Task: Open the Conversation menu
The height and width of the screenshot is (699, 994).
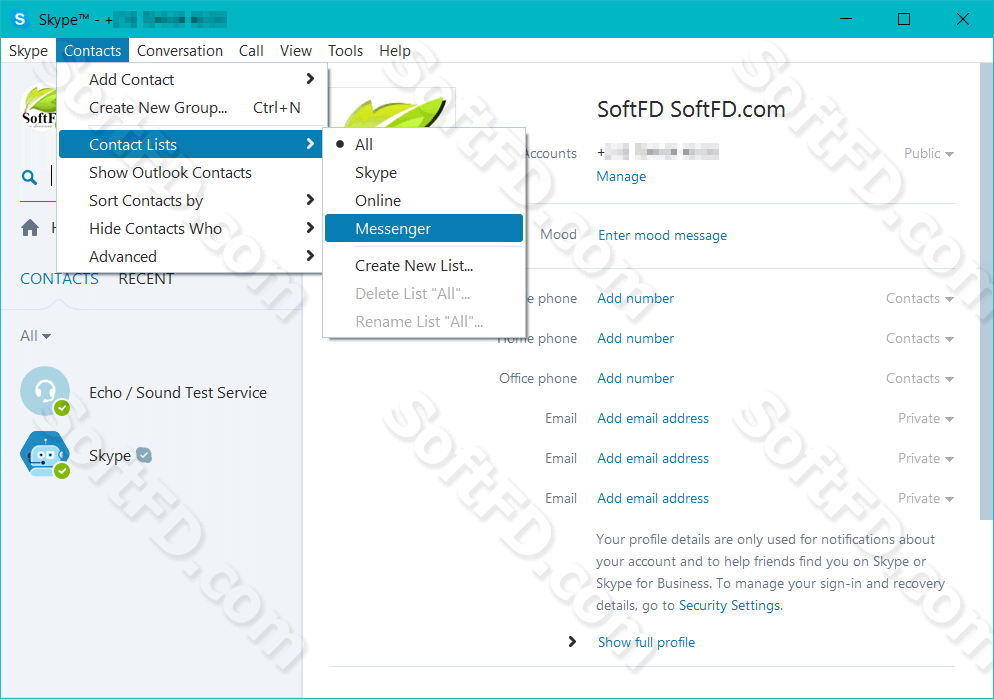Action: [x=179, y=51]
